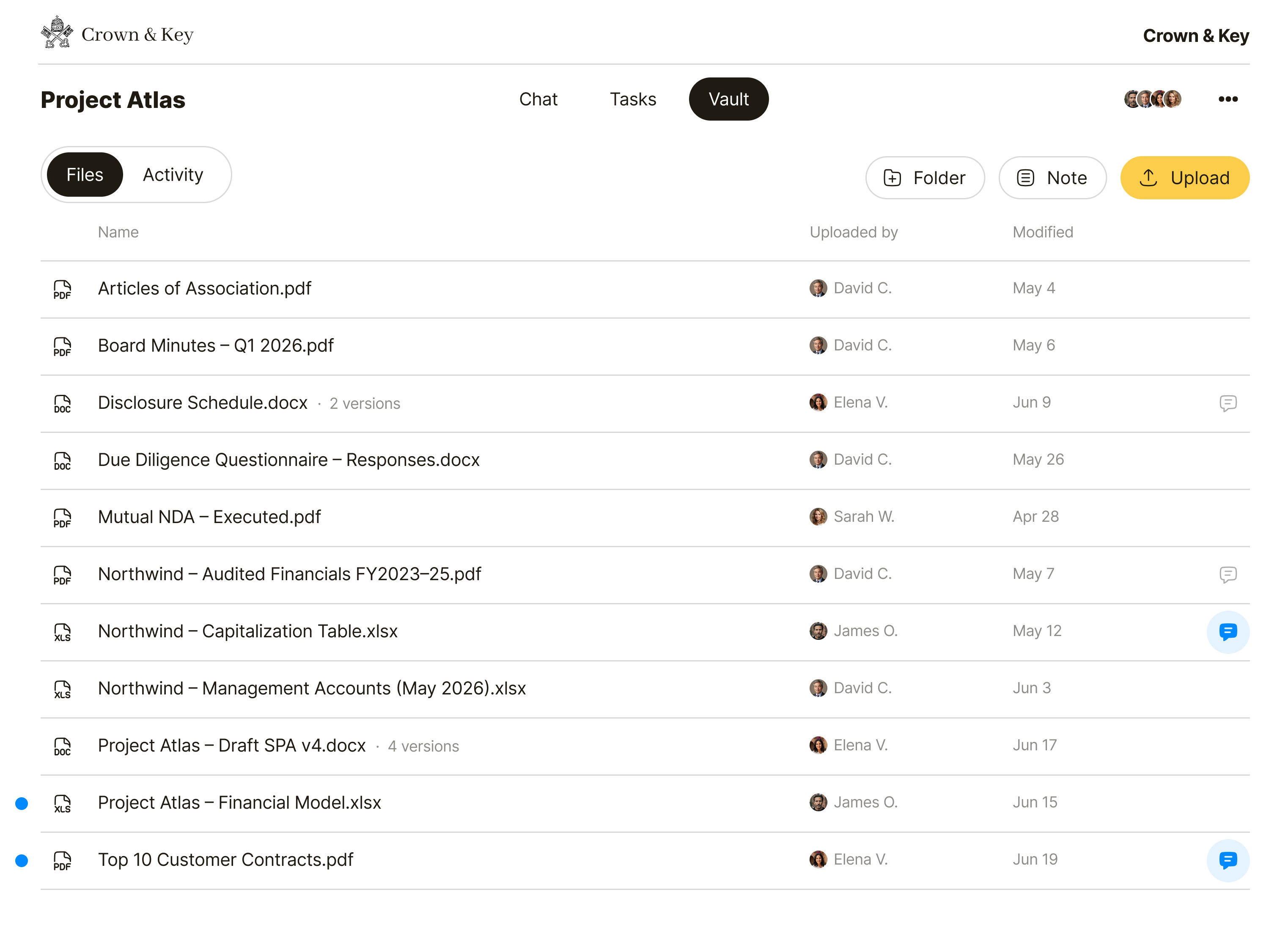
Task: Open Mutual NDA – Executed.pdf
Action: tap(209, 517)
